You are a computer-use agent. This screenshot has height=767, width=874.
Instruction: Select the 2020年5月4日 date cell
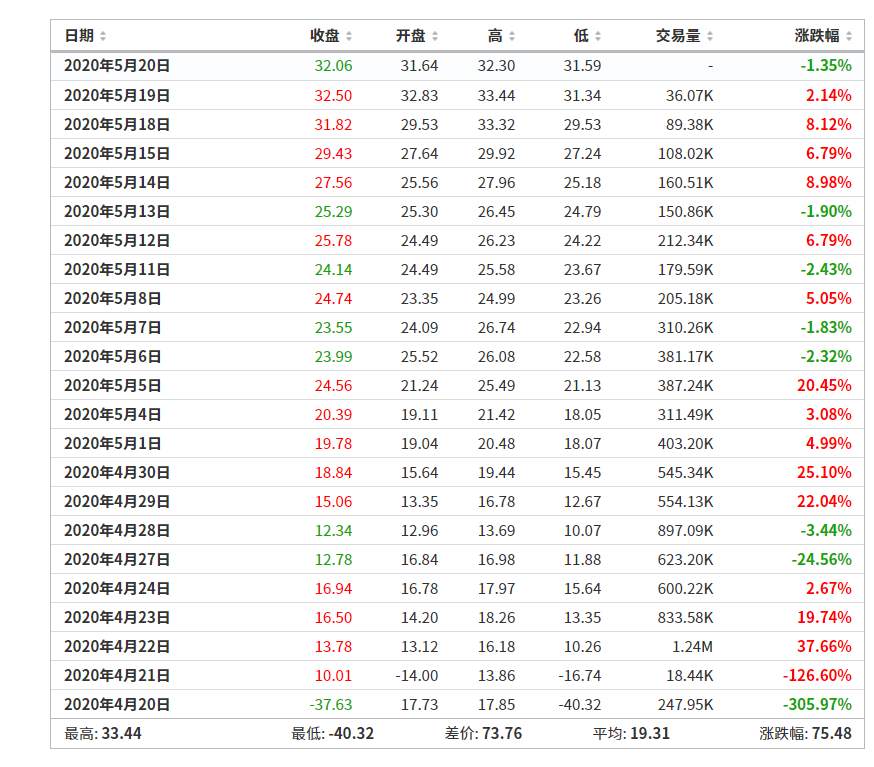(113, 414)
